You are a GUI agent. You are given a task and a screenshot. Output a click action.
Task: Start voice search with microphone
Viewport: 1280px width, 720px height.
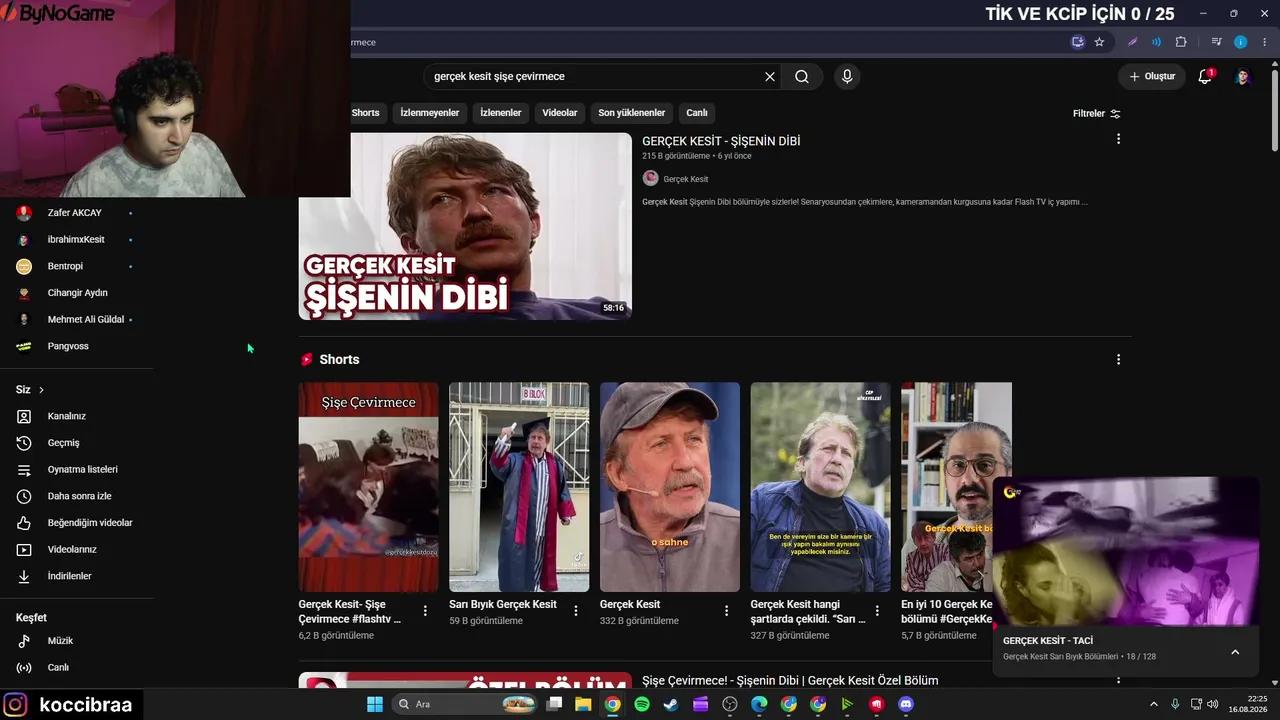click(x=847, y=77)
